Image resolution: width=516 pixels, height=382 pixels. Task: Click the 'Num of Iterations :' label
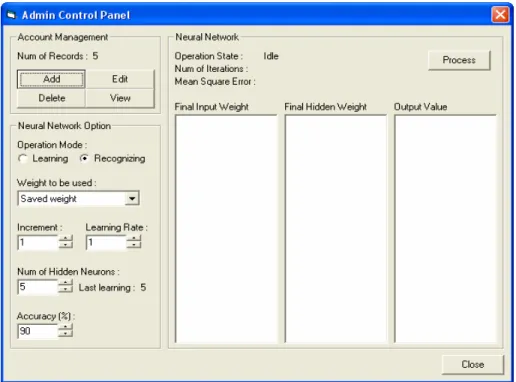[x=211, y=69]
